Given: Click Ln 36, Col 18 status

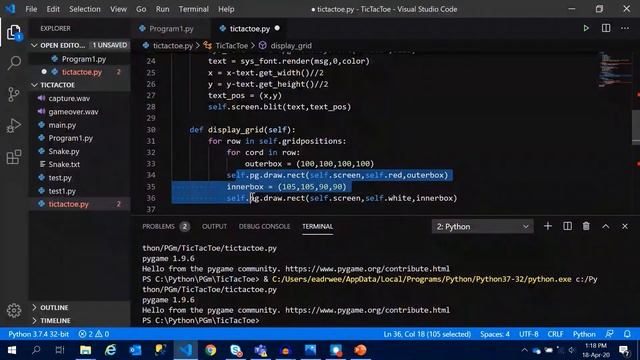Looking at the screenshot, I should [427, 334].
